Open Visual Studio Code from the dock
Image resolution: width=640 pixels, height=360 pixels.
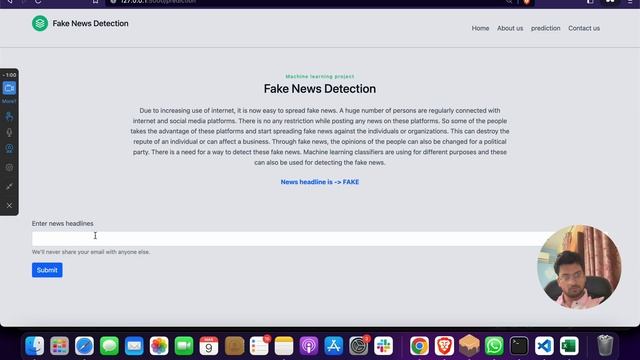coord(544,346)
